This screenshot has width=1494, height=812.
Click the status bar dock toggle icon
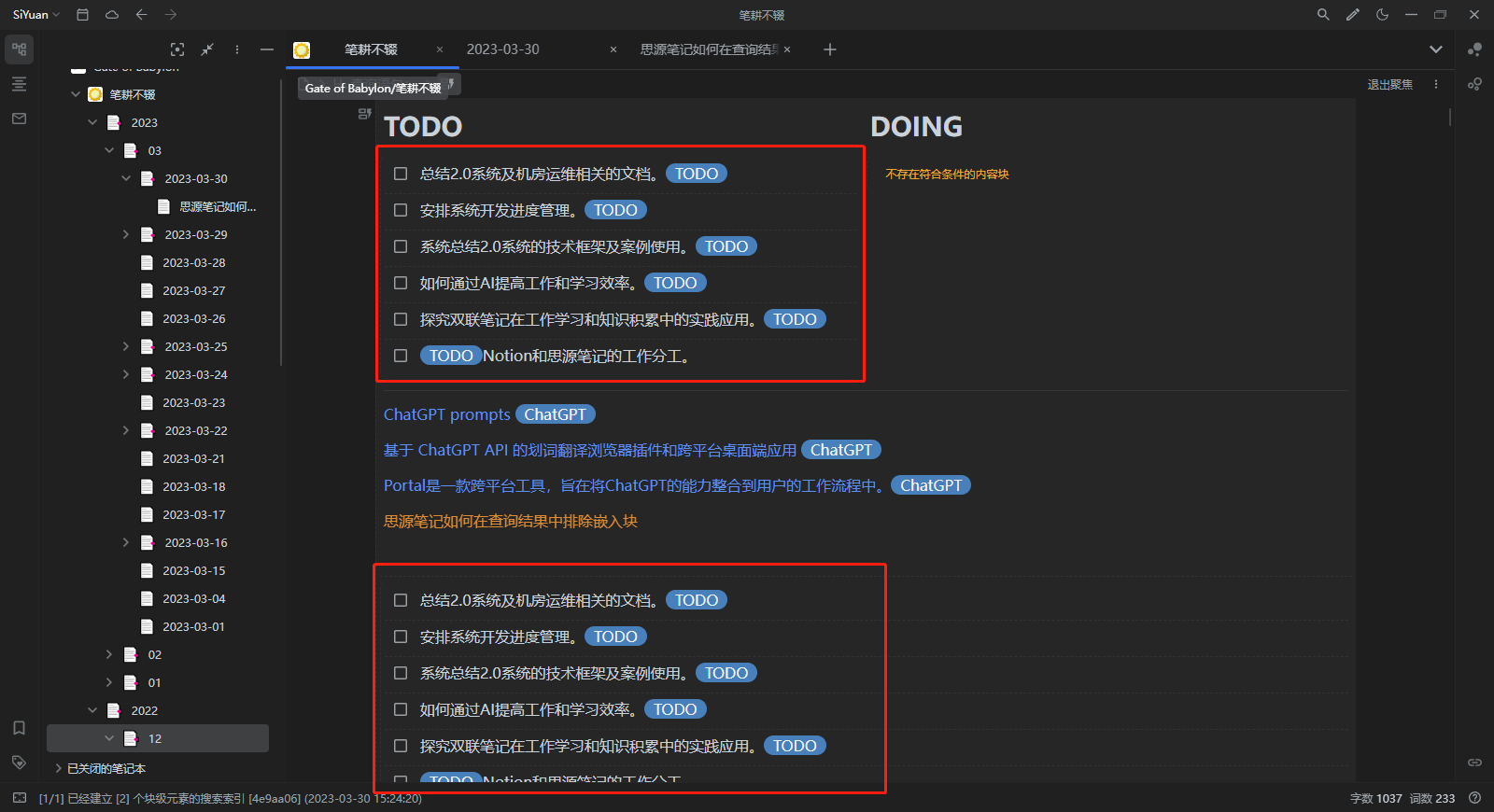point(20,798)
